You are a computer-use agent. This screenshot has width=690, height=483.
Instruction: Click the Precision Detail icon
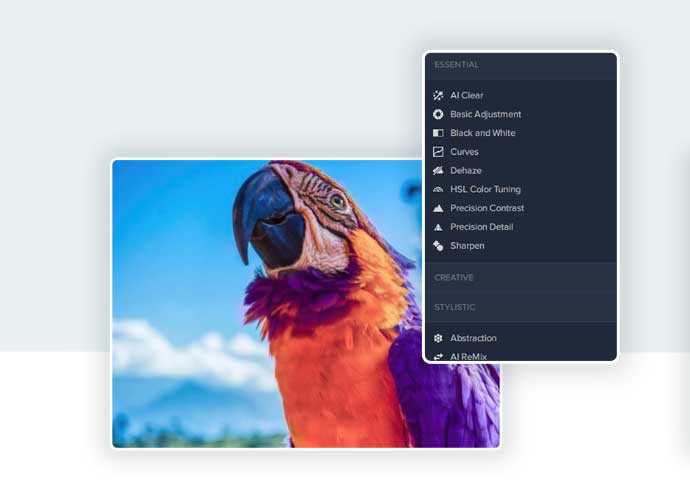pos(438,227)
